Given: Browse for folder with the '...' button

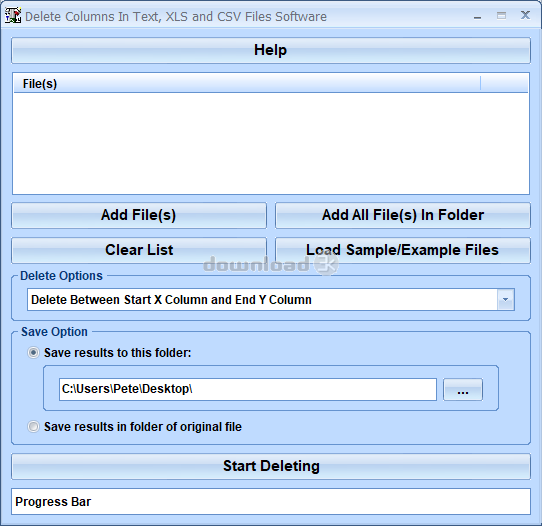Looking at the screenshot, I should [x=462, y=389].
